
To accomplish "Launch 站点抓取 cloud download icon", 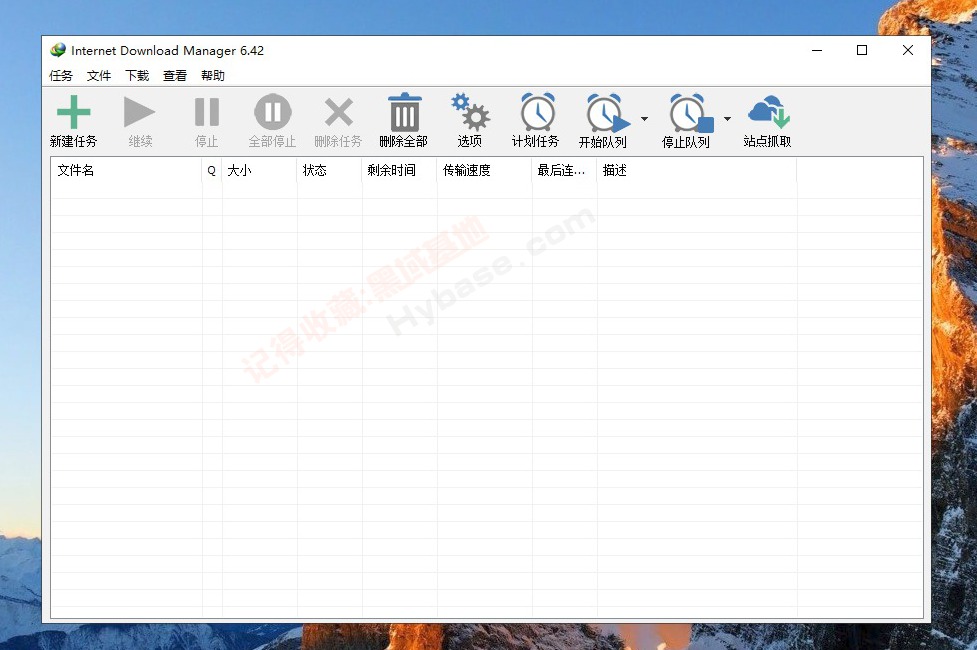I will tap(769, 112).
